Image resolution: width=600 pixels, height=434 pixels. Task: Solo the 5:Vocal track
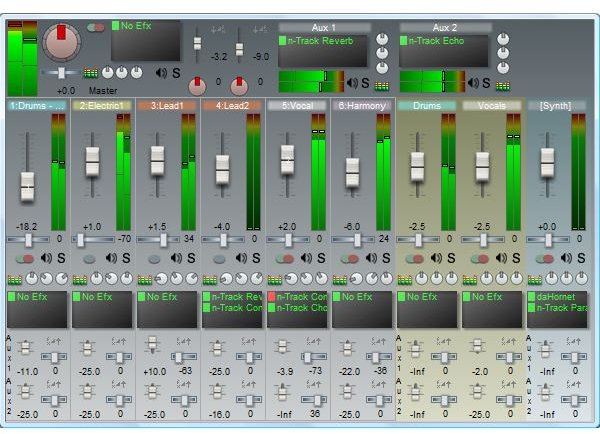coord(321,258)
